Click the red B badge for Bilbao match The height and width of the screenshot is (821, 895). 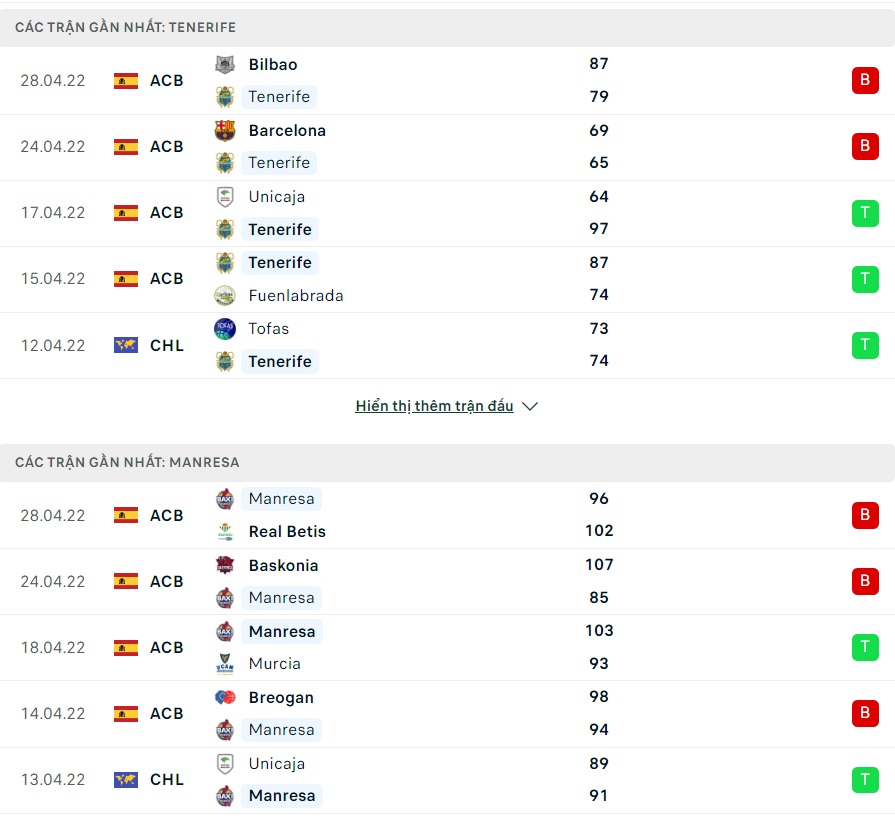[x=865, y=81]
